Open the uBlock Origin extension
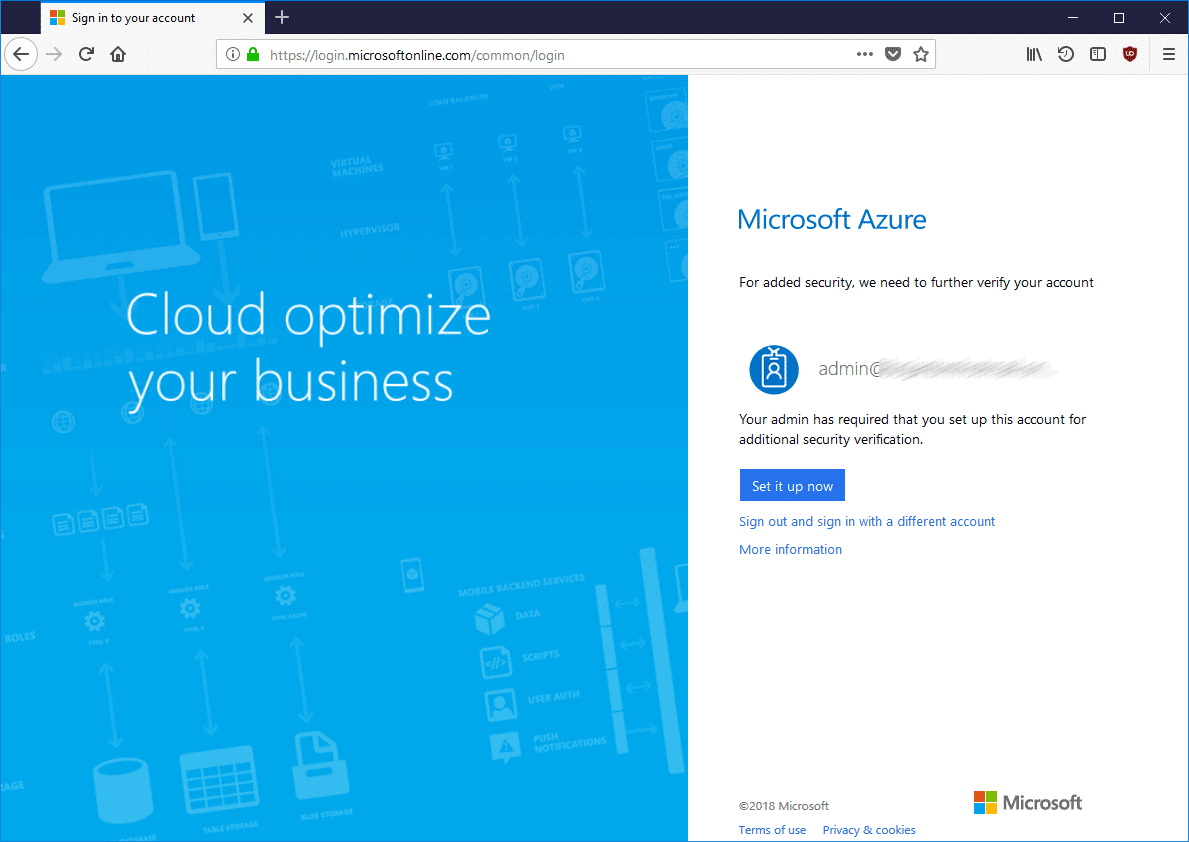The image size is (1189, 842). pyautogui.click(x=1130, y=54)
